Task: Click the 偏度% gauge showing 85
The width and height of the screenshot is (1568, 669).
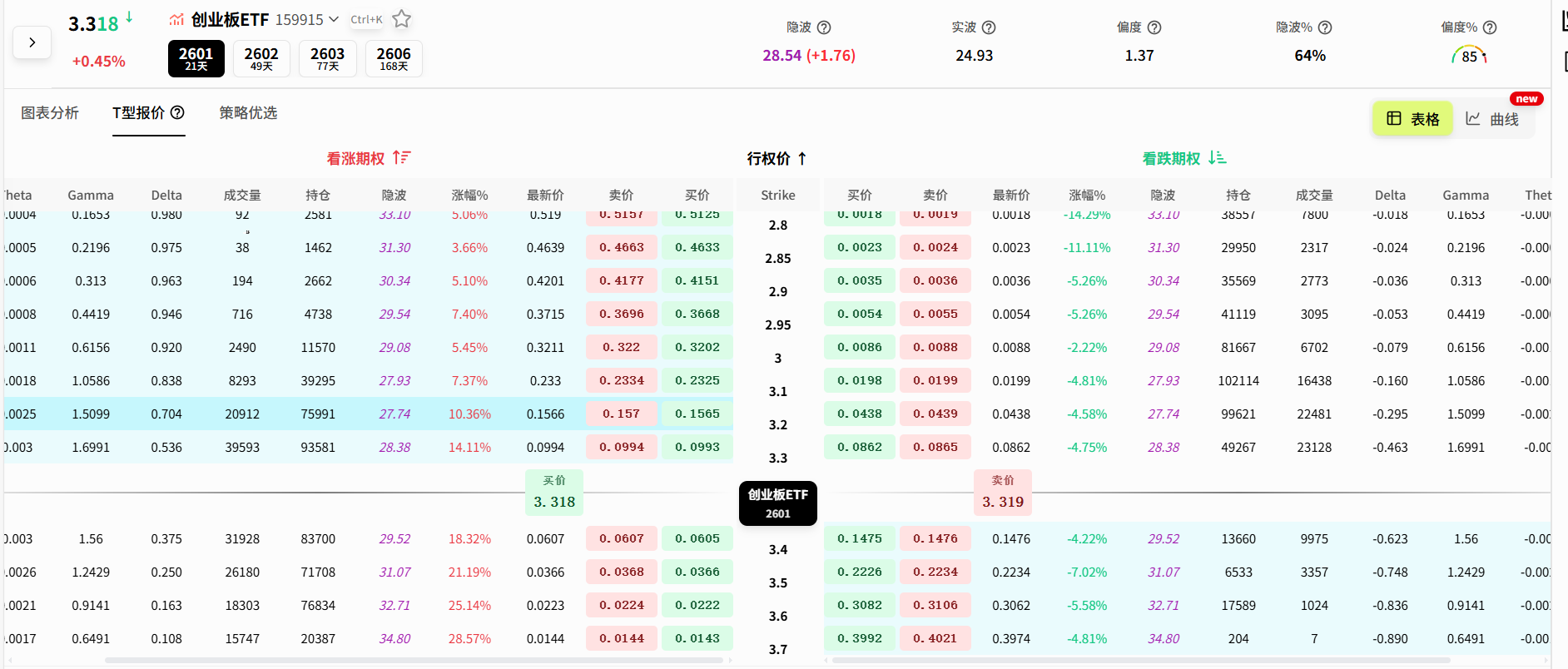Action: tap(1469, 56)
